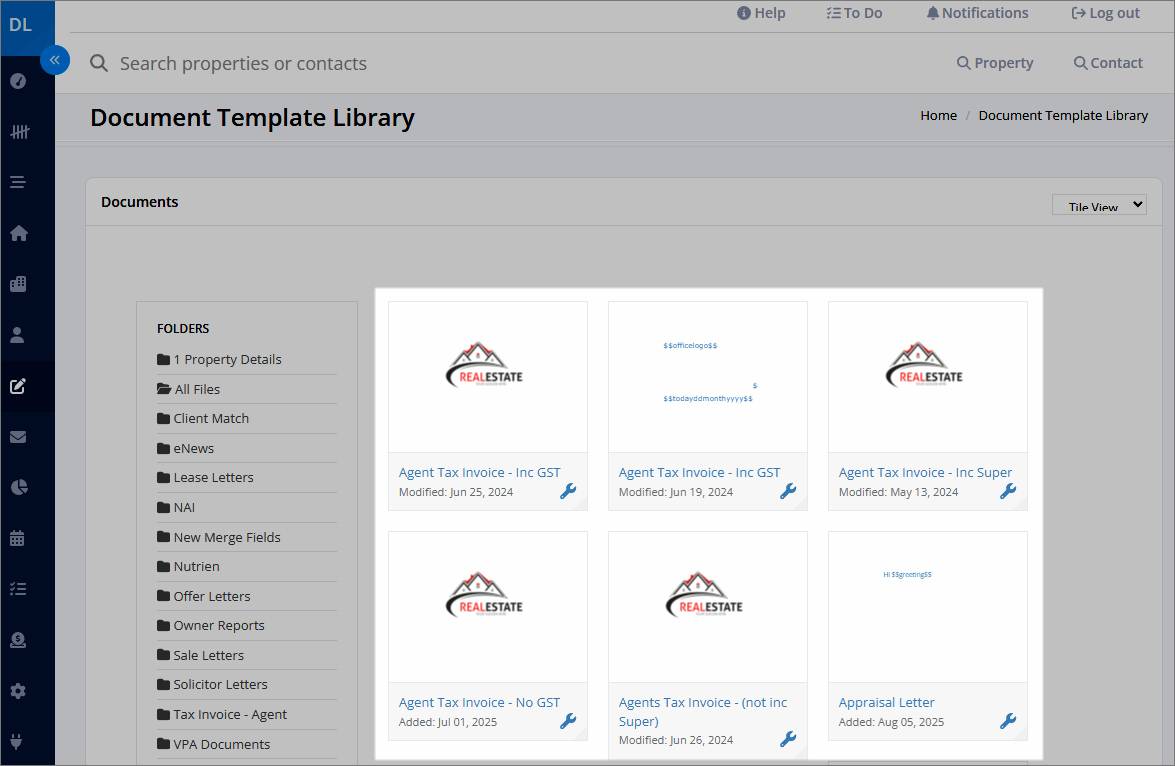Viewport: 1175px width, 766px height.
Task: Click the wrench on Appraisal Letter tile
Action: (x=1008, y=721)
